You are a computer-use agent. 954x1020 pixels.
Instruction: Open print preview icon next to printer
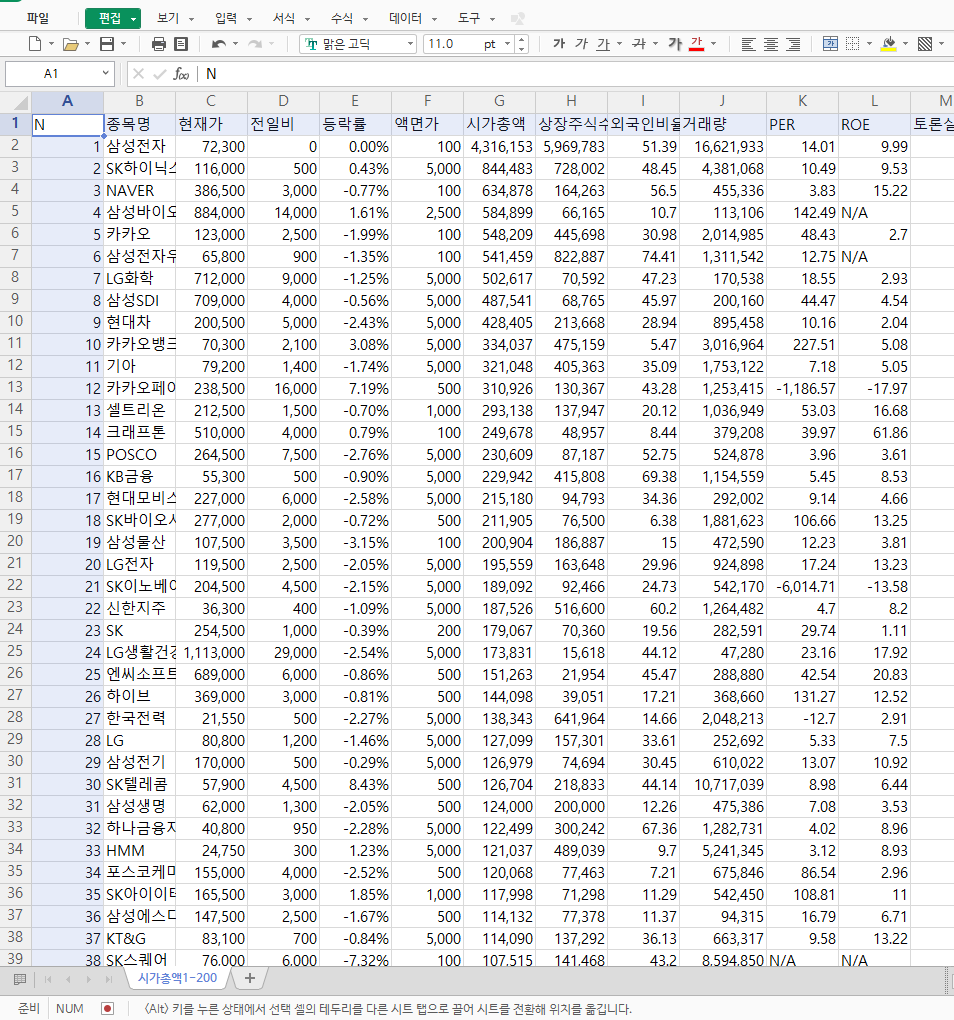[181, 44]
